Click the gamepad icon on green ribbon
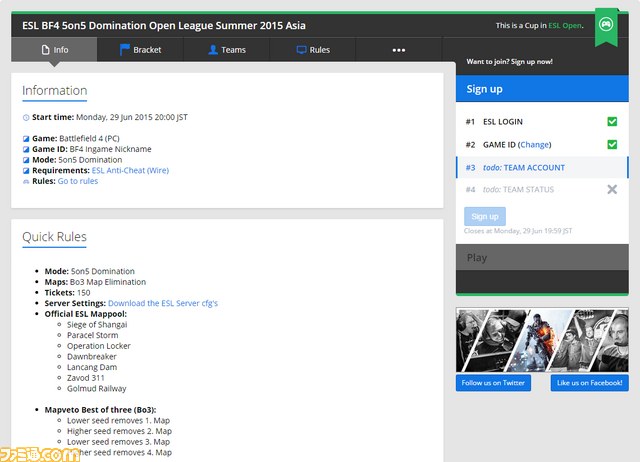 point(606,24)
